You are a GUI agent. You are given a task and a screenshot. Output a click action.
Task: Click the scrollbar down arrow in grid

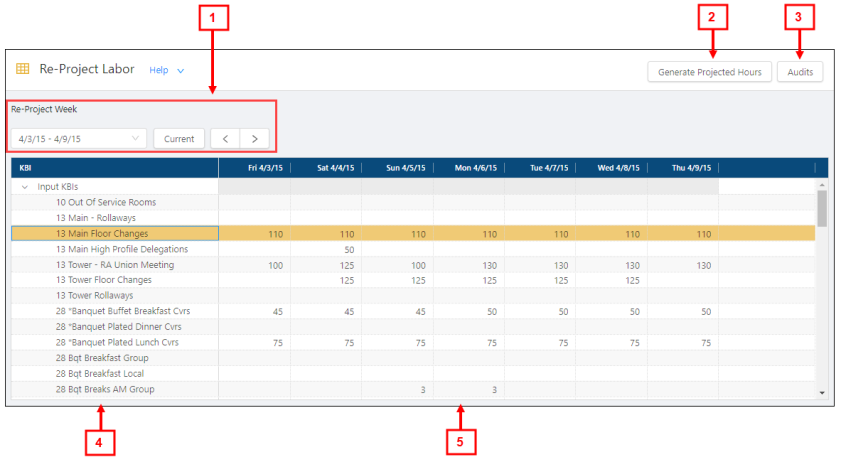822,393
